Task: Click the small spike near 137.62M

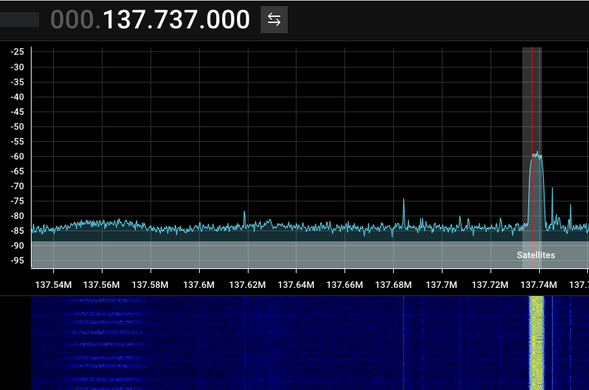Action: pos(244,219)
